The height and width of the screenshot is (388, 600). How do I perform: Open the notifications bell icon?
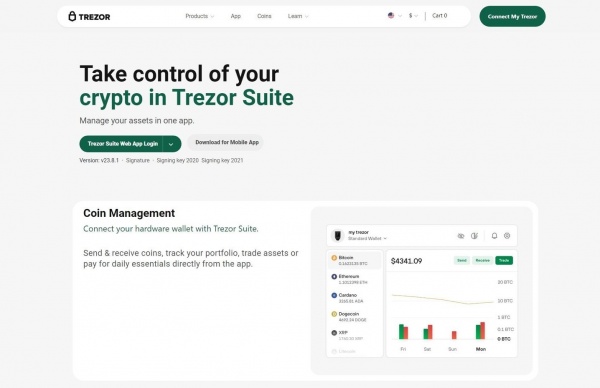pos(494,236)
